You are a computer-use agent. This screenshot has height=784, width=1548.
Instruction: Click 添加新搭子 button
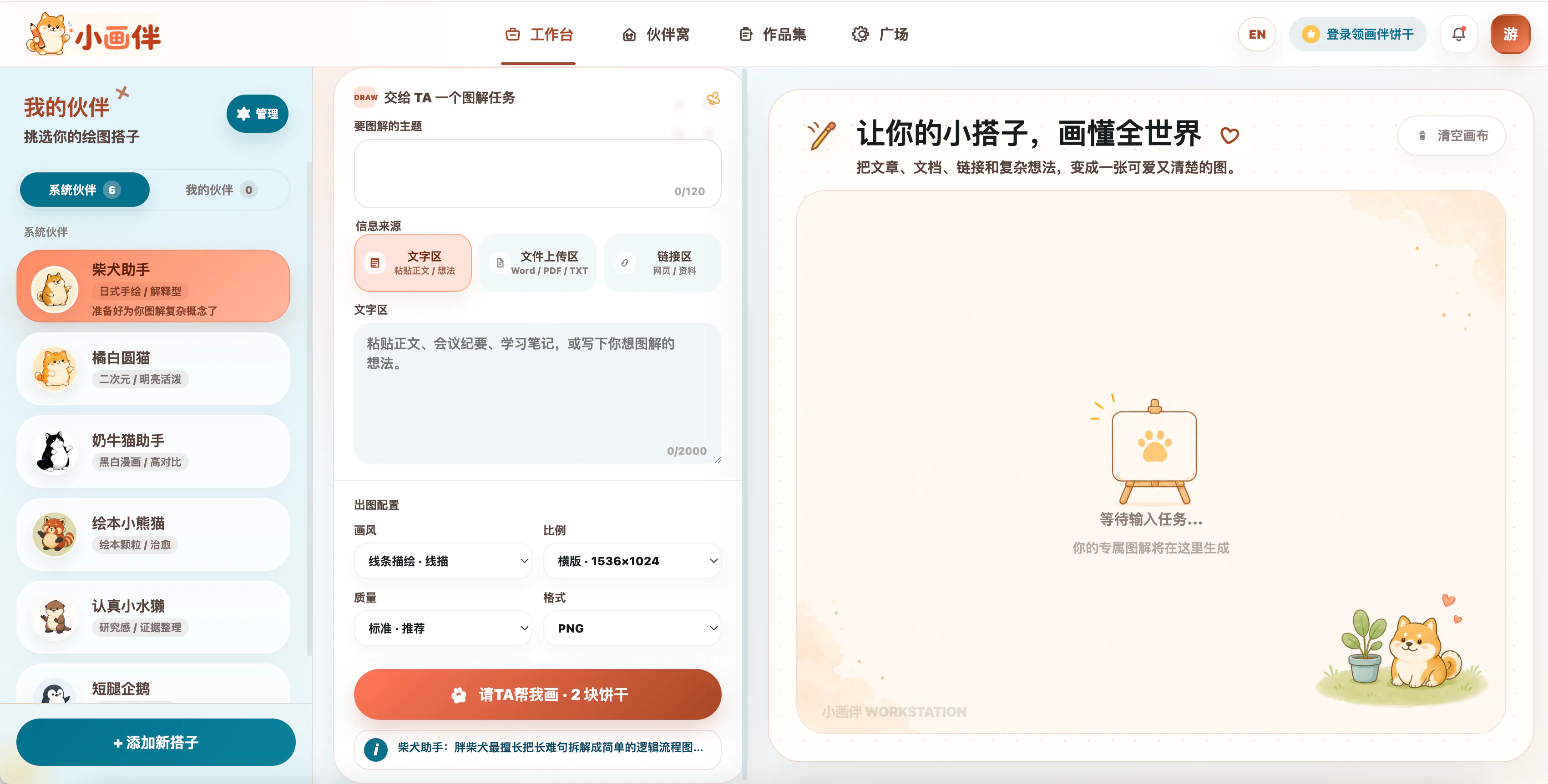156,742
